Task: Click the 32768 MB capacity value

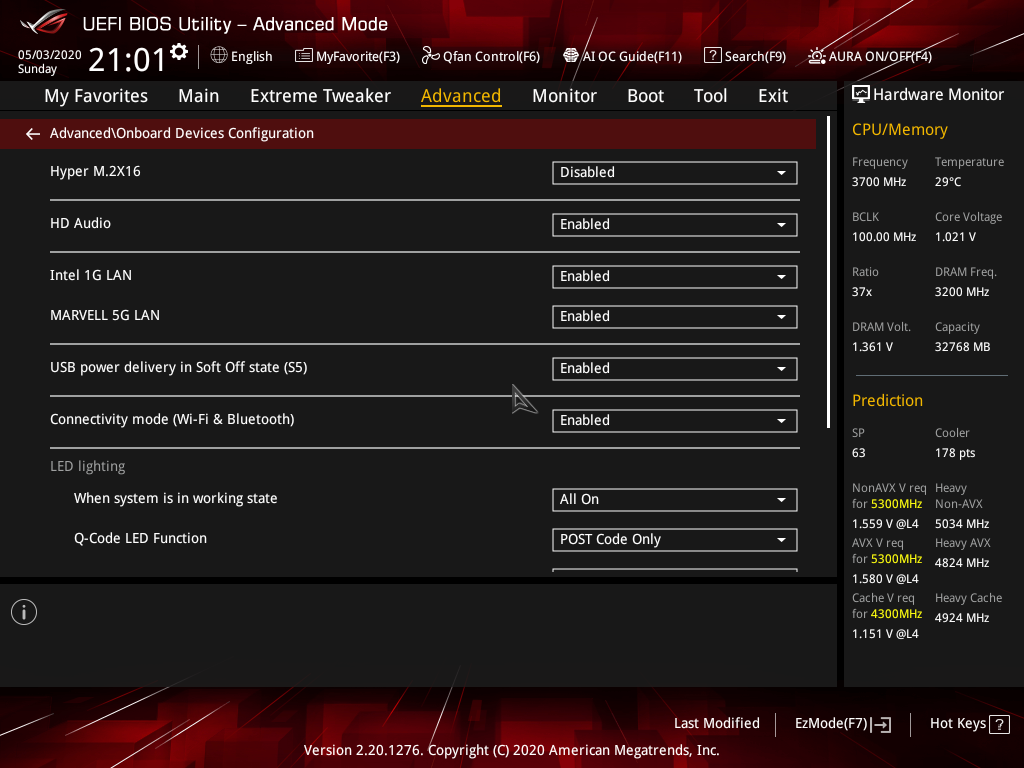Action: click(962, 347)
